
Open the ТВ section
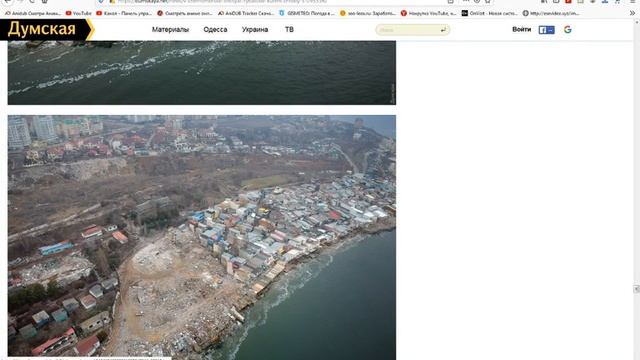point(289,29)
